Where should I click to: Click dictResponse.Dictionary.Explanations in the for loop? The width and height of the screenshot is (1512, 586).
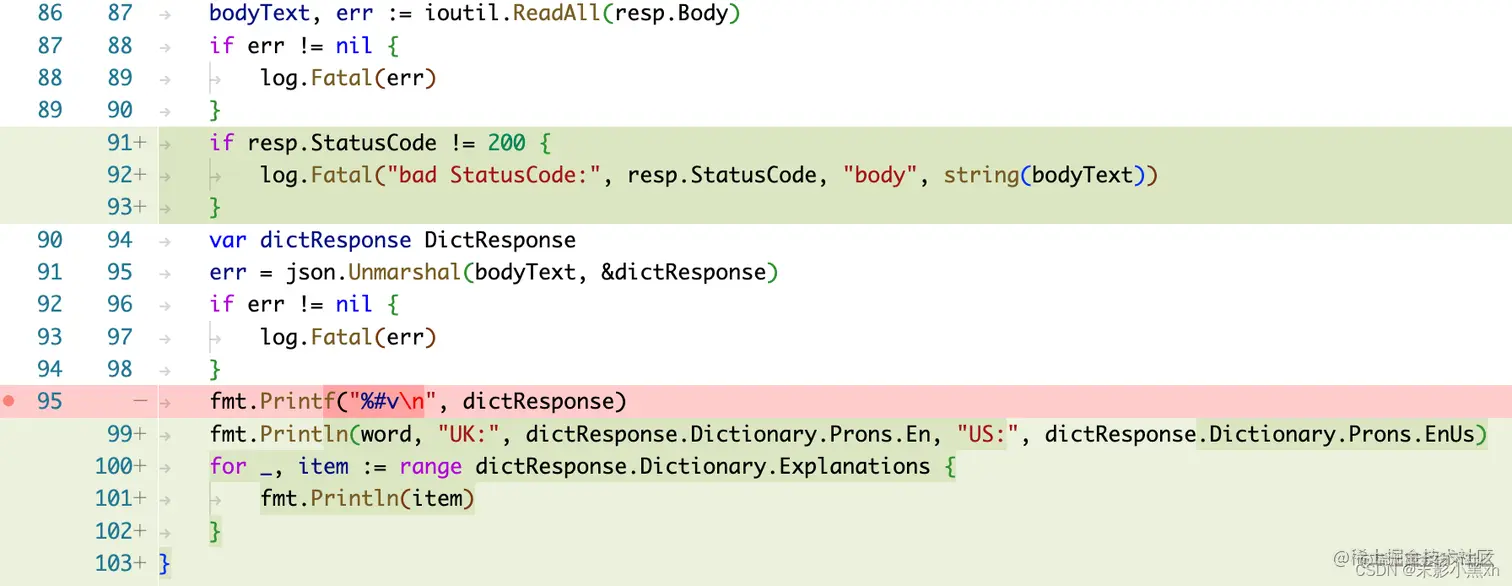tap(702, 466)
